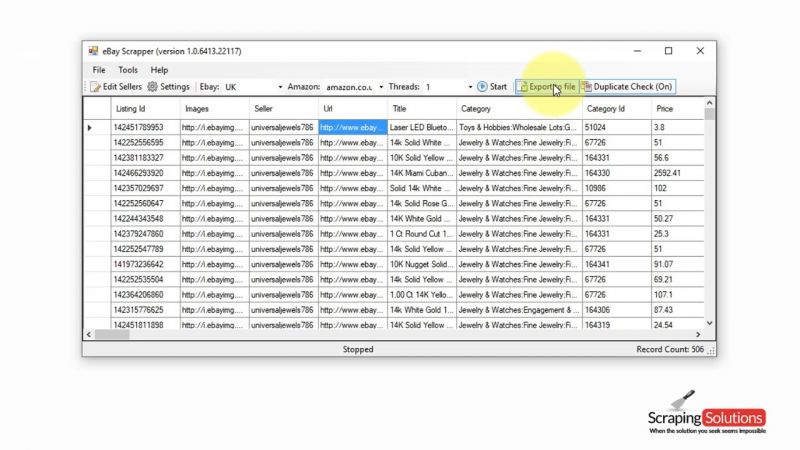Export results using Export to file
Image resolution: width=800 pixels, height=450 pixels.
click(547, 87)
